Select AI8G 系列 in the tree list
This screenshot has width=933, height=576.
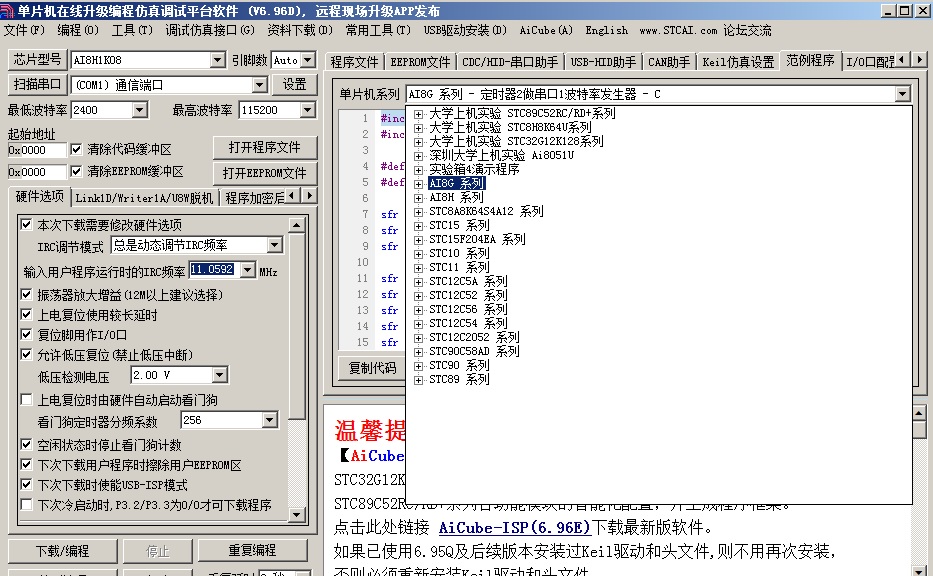click(456, 184)
